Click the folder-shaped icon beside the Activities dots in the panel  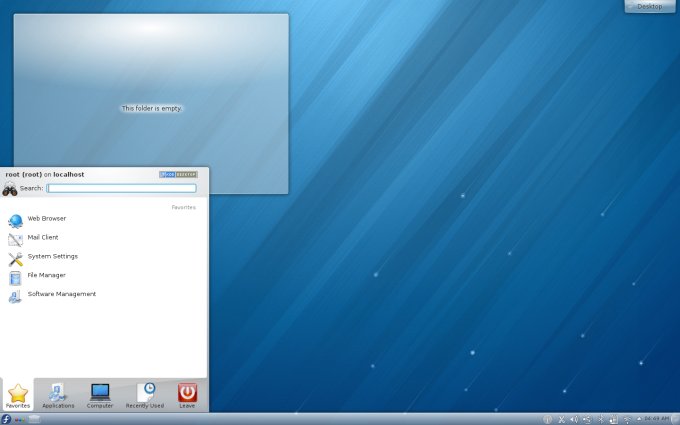(34, 419)
